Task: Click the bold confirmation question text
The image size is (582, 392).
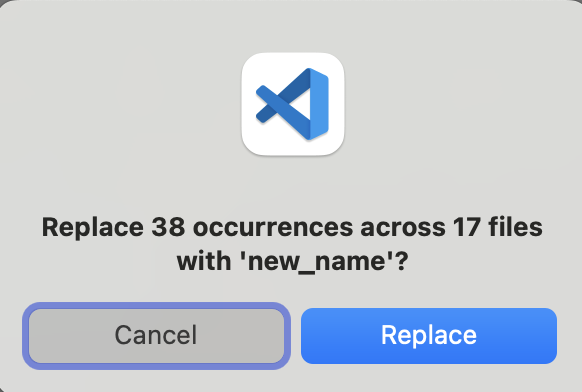Action: [x=292, y=244]
